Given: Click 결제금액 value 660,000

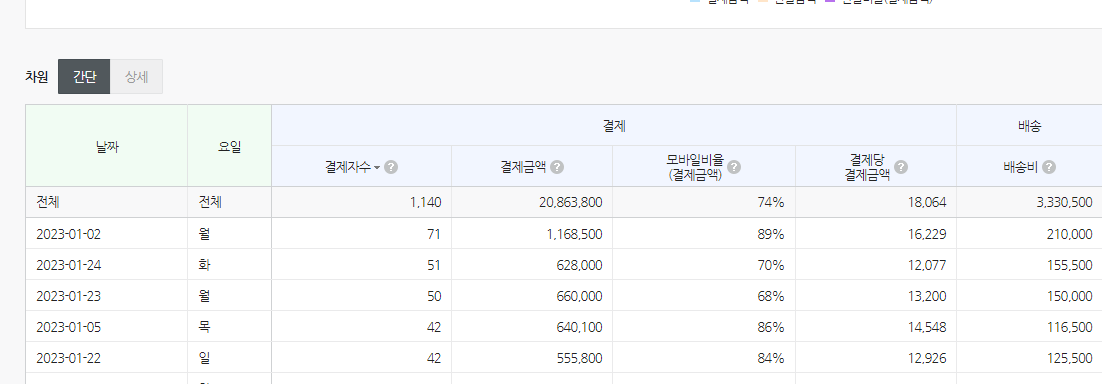Looking at the screenshot, I should point(579,296).
